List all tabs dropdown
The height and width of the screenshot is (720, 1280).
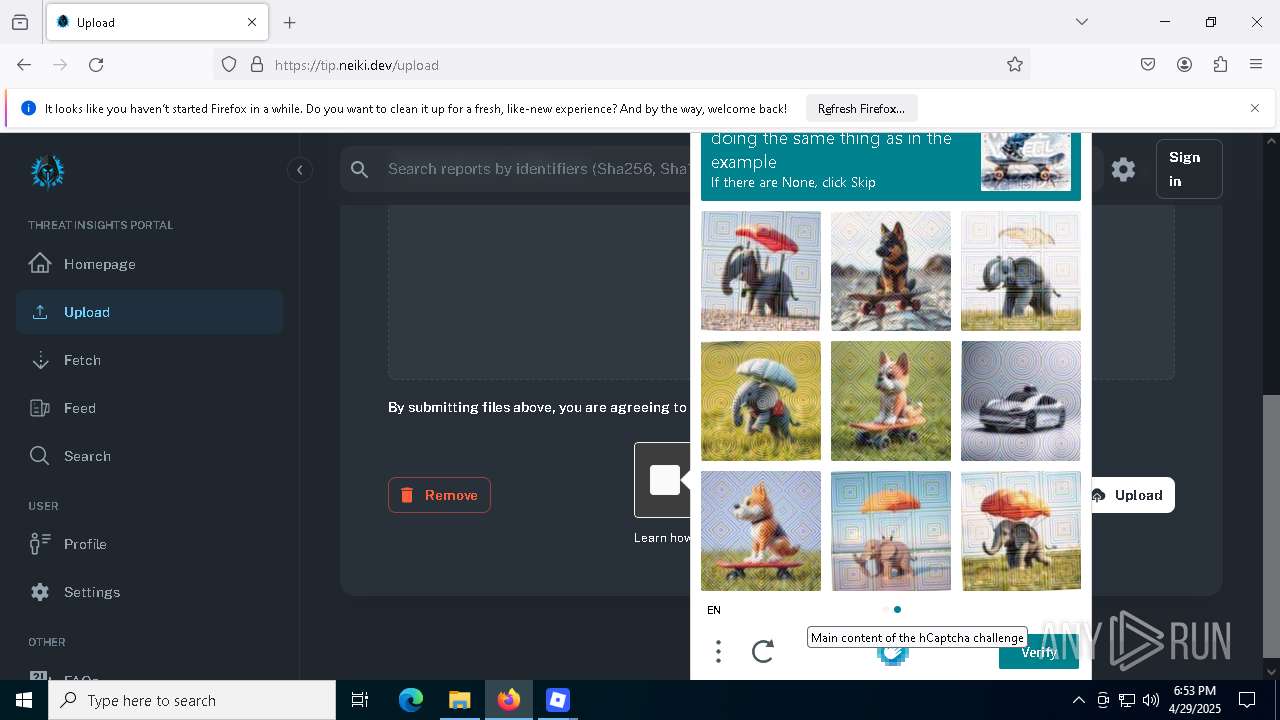[1081, 22]
